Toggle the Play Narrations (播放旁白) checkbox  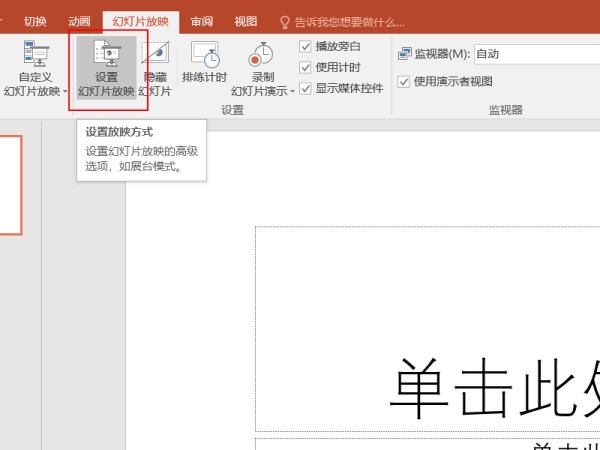(x=306, y=46)
